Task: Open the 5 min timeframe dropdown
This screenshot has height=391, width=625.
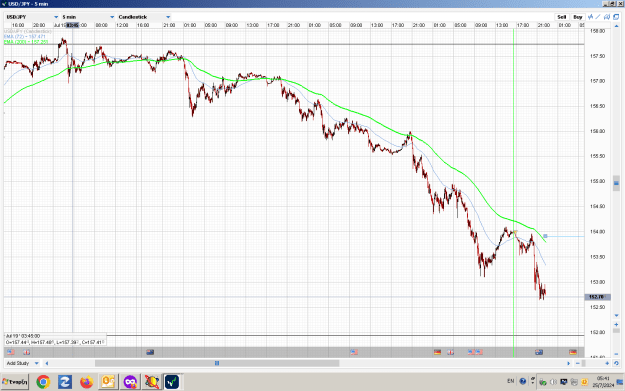Action: 88,17
